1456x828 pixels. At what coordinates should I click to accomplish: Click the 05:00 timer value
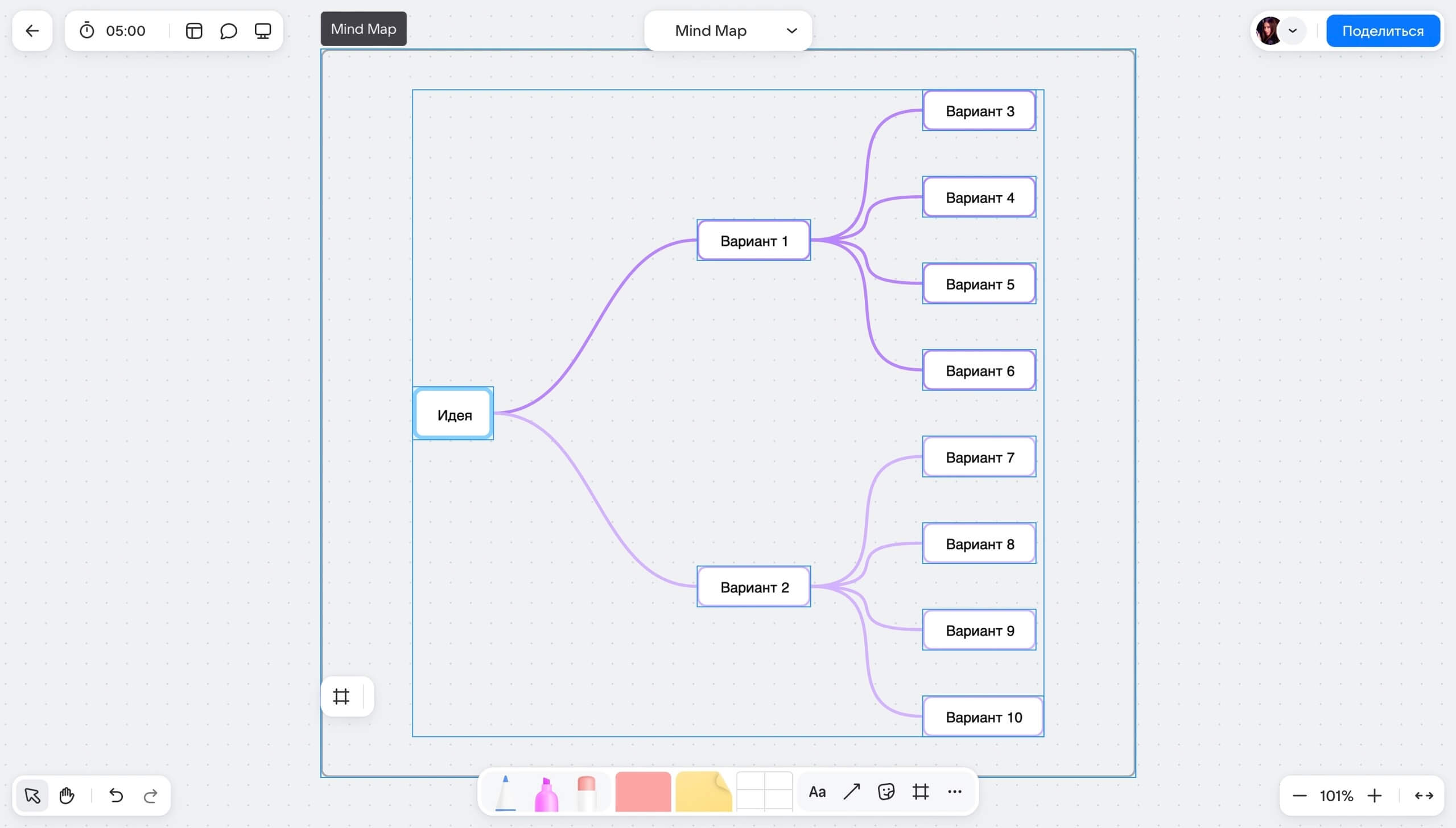coord(126,31)
